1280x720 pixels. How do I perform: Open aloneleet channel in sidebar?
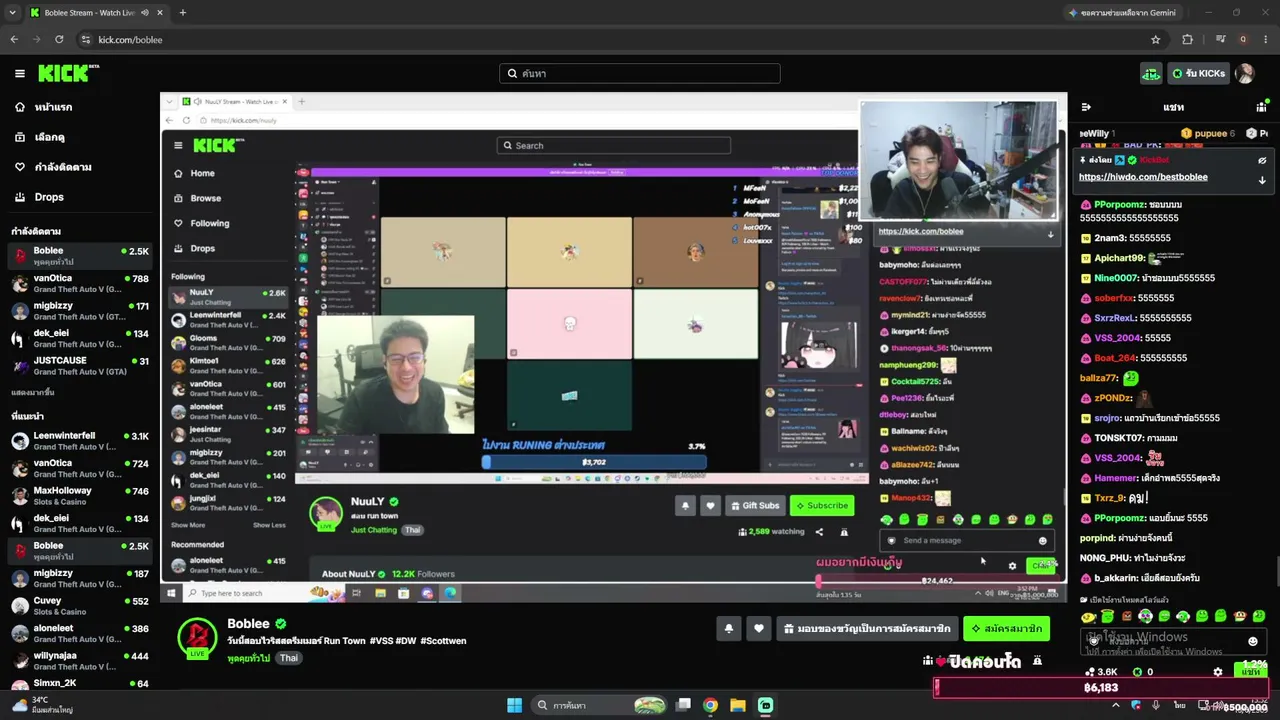[80, 634]
